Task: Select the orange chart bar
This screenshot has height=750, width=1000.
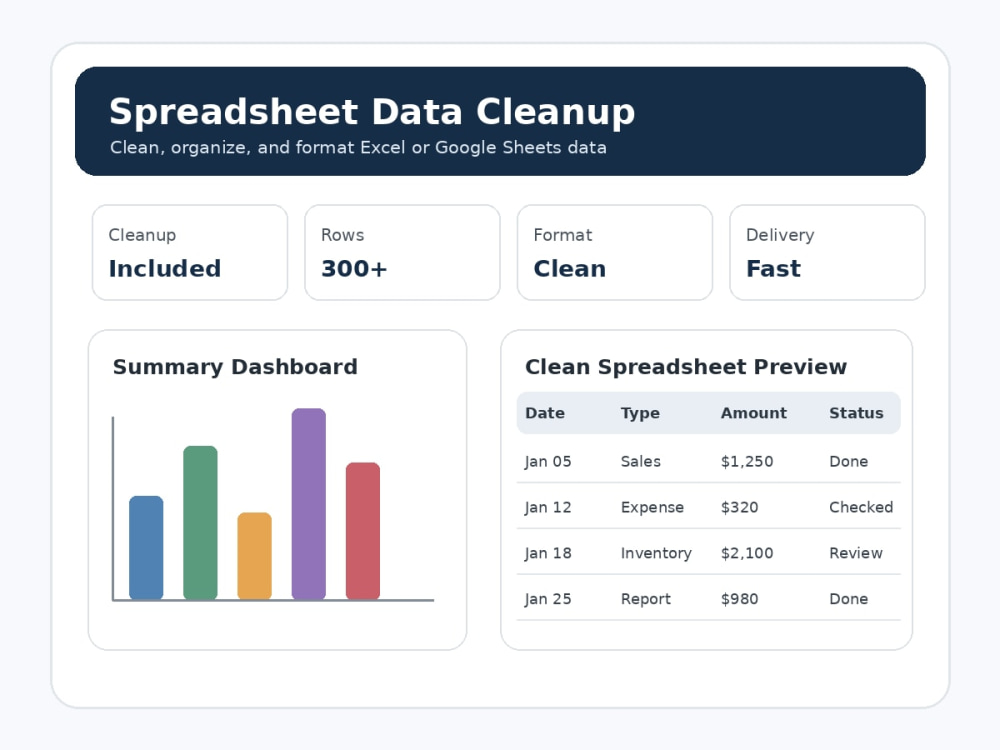Action: (254, 556)
